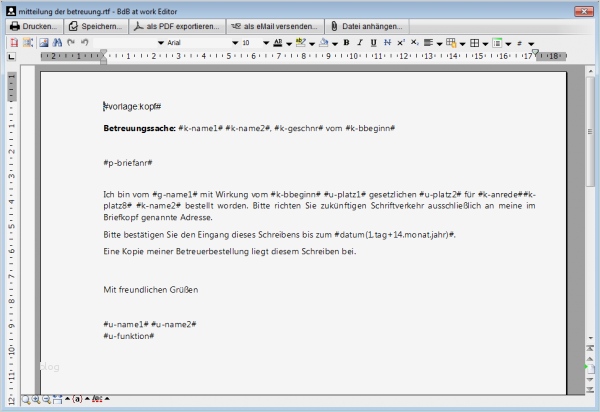Click the #u-funktion# placeholder text
600x412 pixels.
click(129, 336)
